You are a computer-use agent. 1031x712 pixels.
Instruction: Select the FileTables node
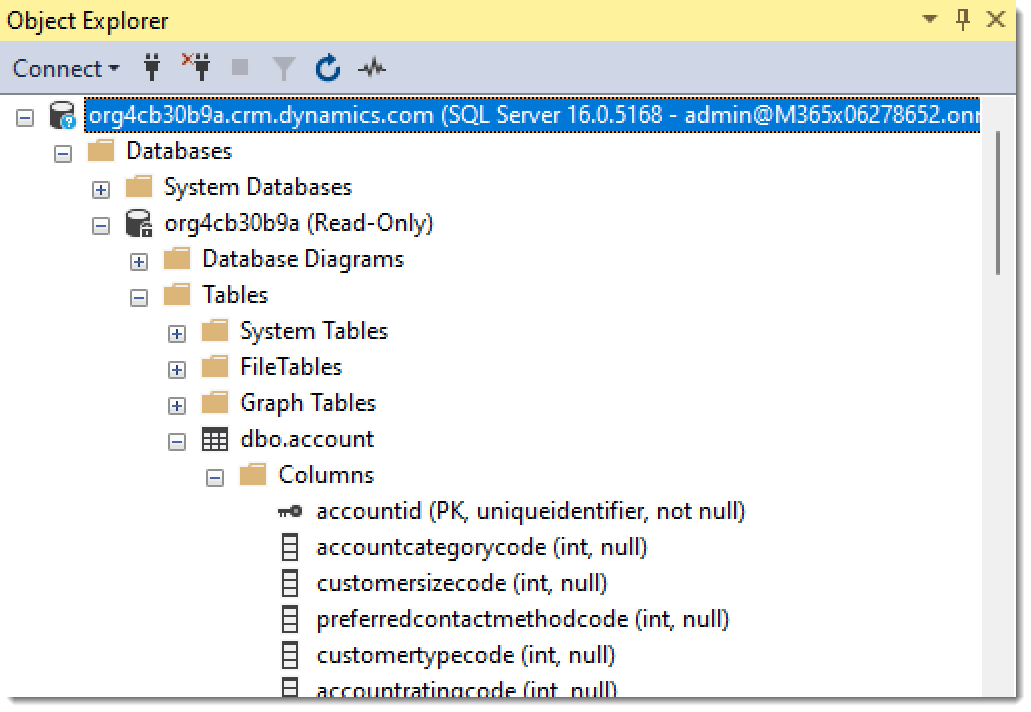coord(291,367)
